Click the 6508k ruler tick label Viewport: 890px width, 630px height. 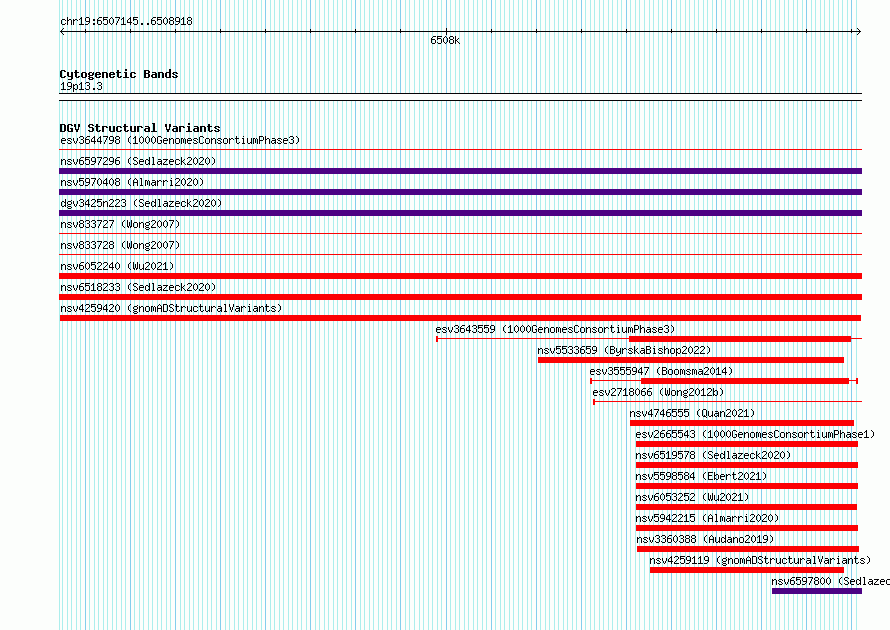point(445,40)
